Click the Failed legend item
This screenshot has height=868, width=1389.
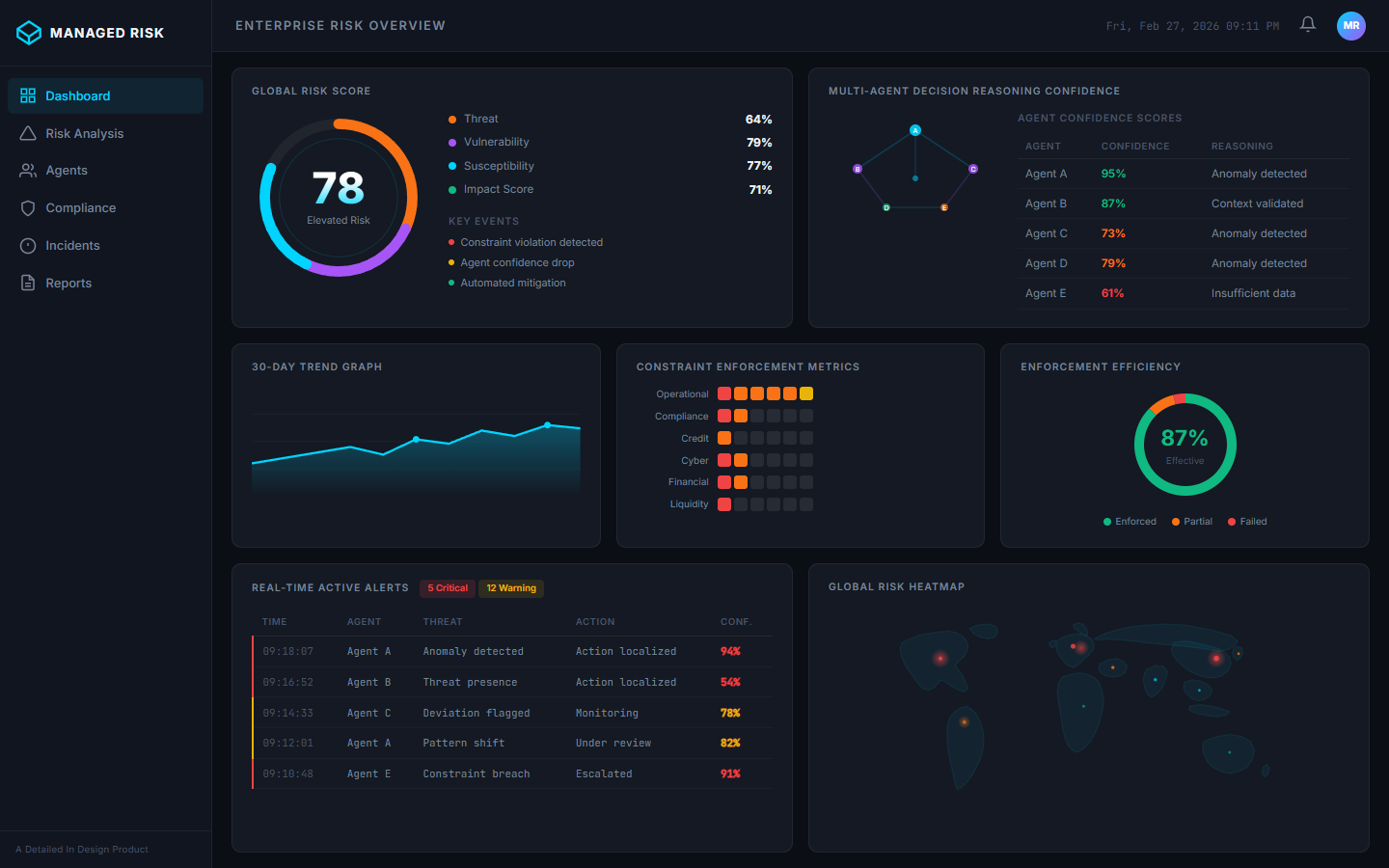tap(1247, 522)
